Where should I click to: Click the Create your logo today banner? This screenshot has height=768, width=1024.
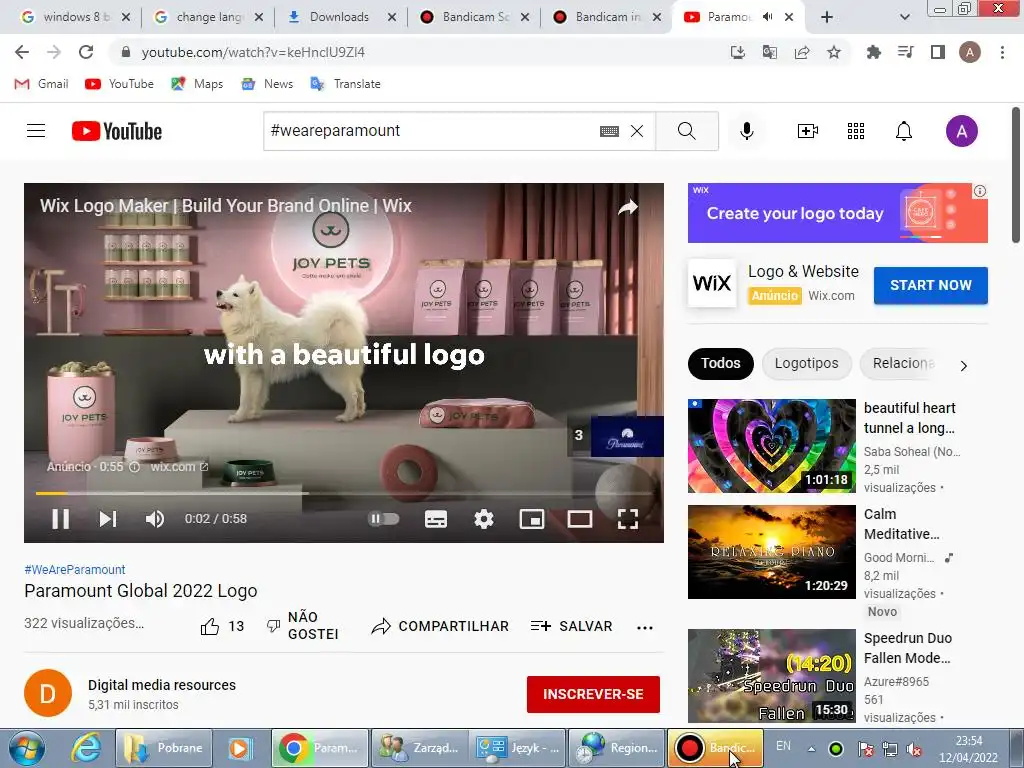(837, 213)
